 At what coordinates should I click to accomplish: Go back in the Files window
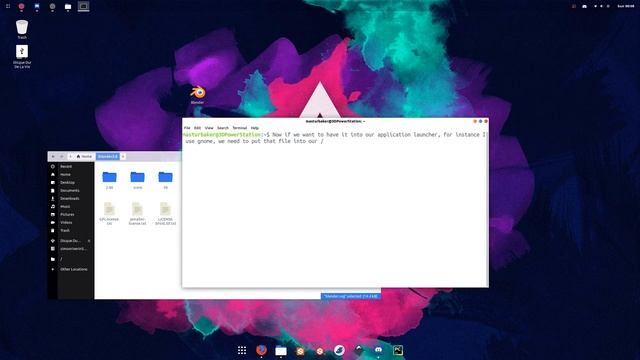pyautogui.click(x=53, y=156)
